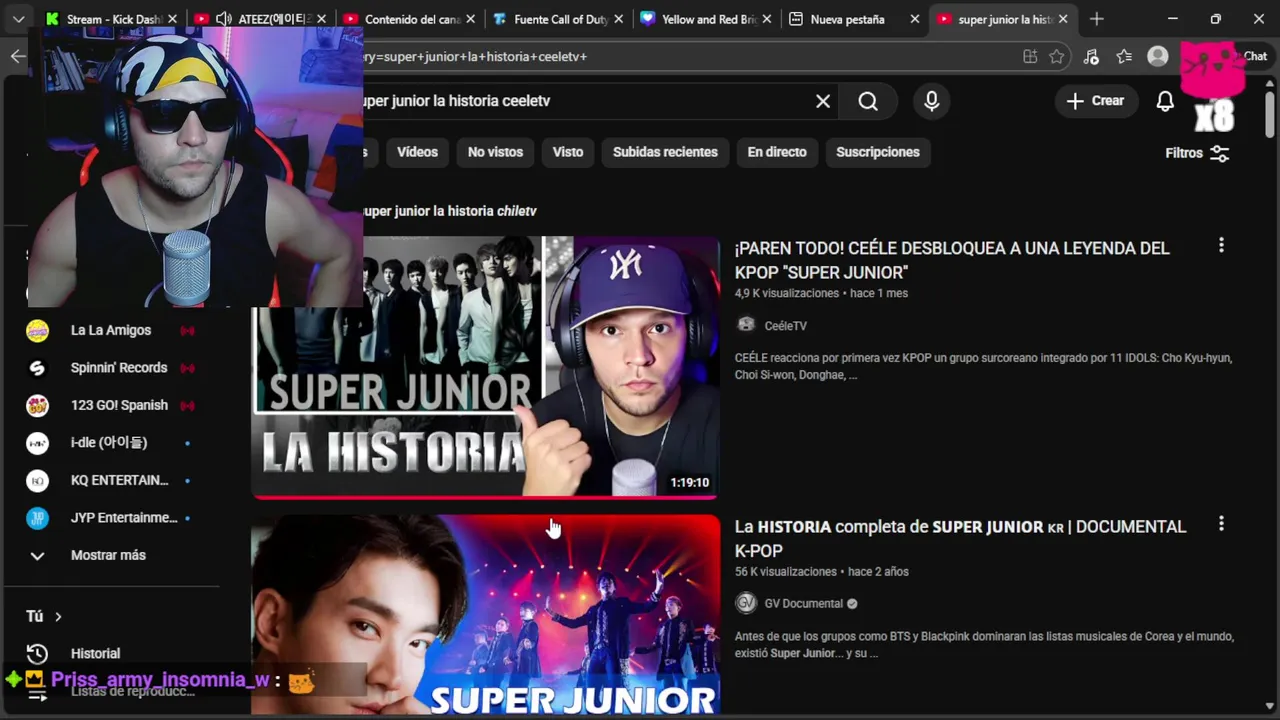Open more options for CeéleTV video
The height and width of the screenshot is (720, 1280).
pyautogui.click(x=1221, y=246)
